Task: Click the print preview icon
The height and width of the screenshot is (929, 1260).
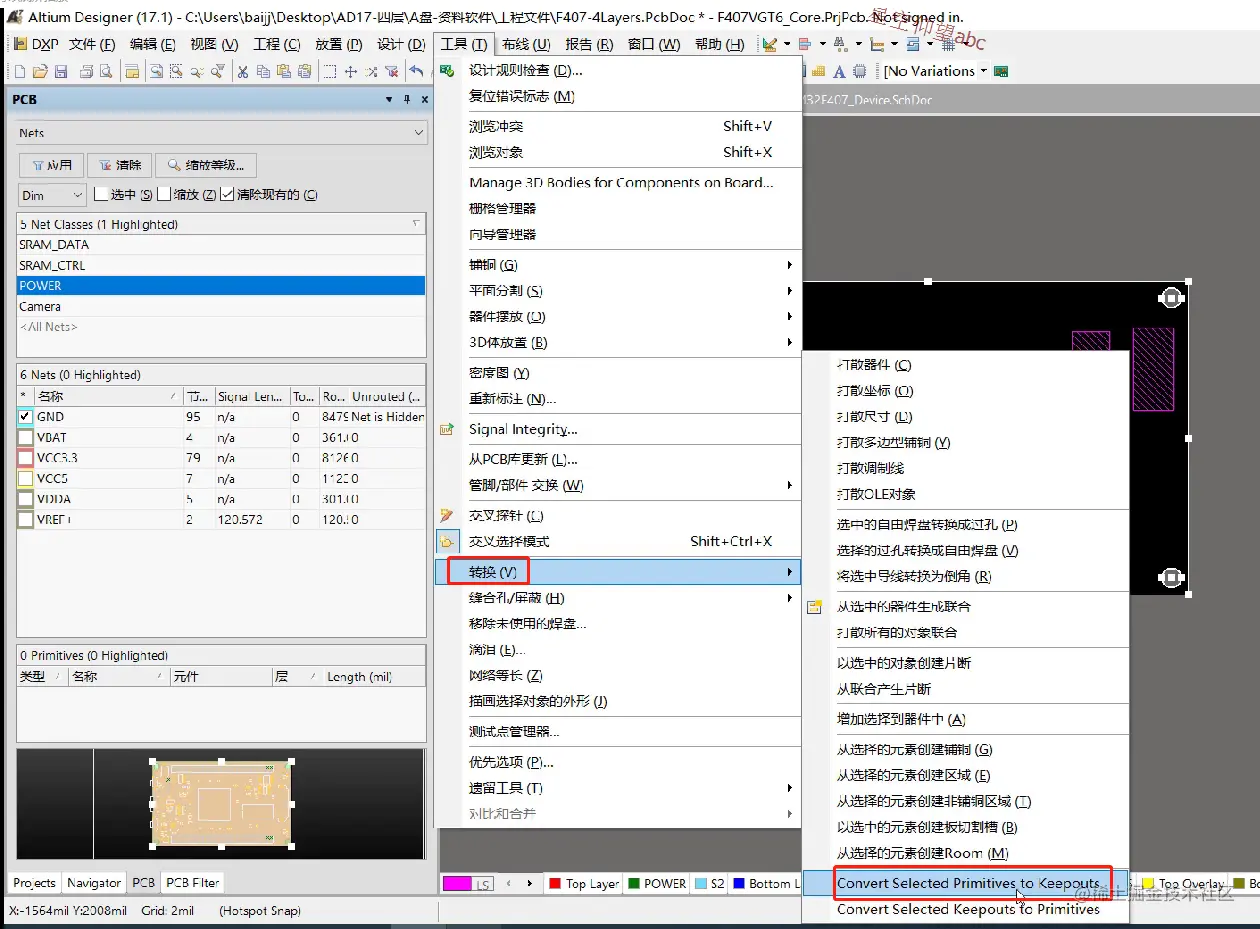Action: (x=105, y=71)
